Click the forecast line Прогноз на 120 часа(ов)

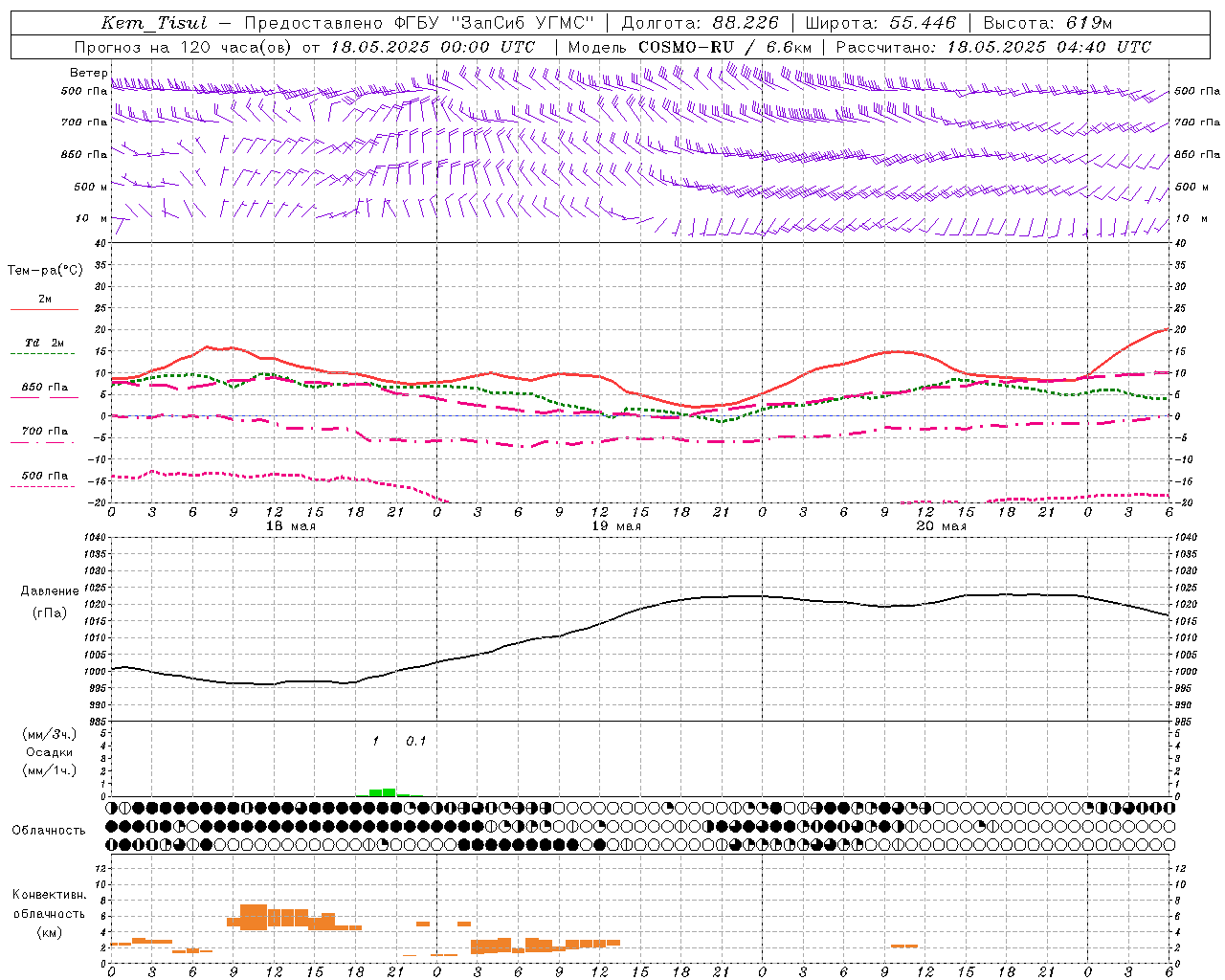click(185, 47)
